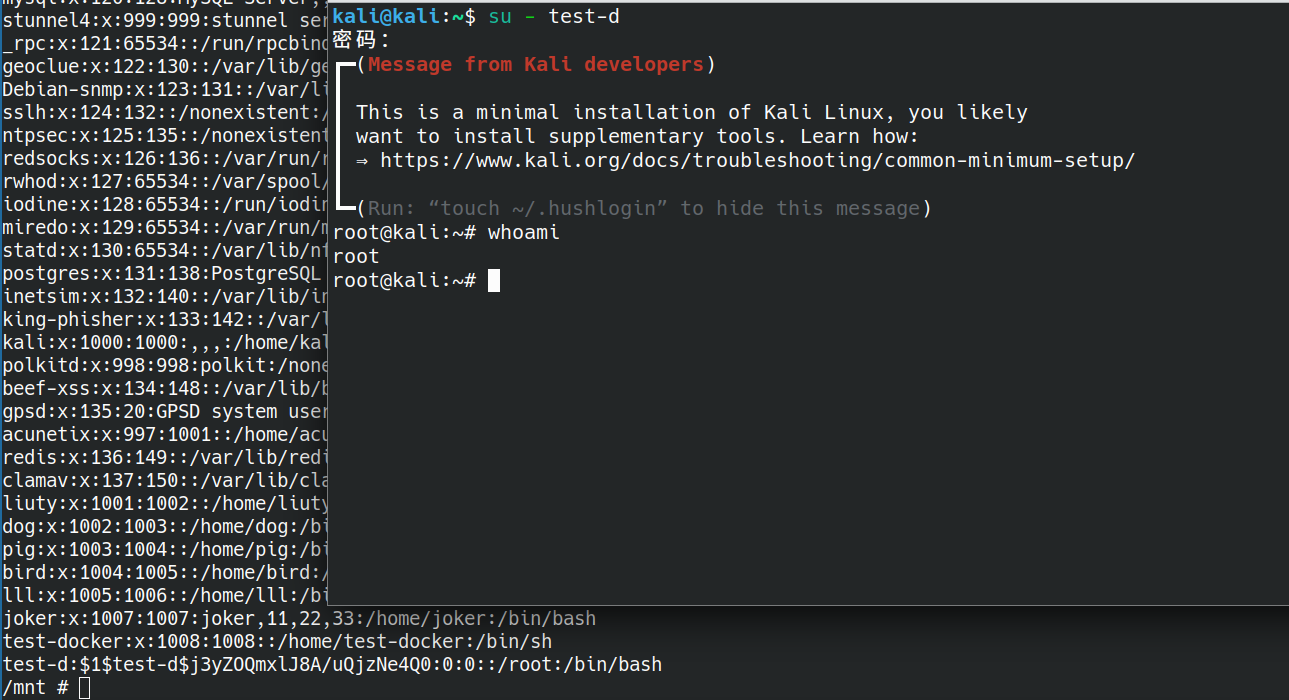Click the beef-xss user entry
The image size is (1289, 700).
pos(165,388)
